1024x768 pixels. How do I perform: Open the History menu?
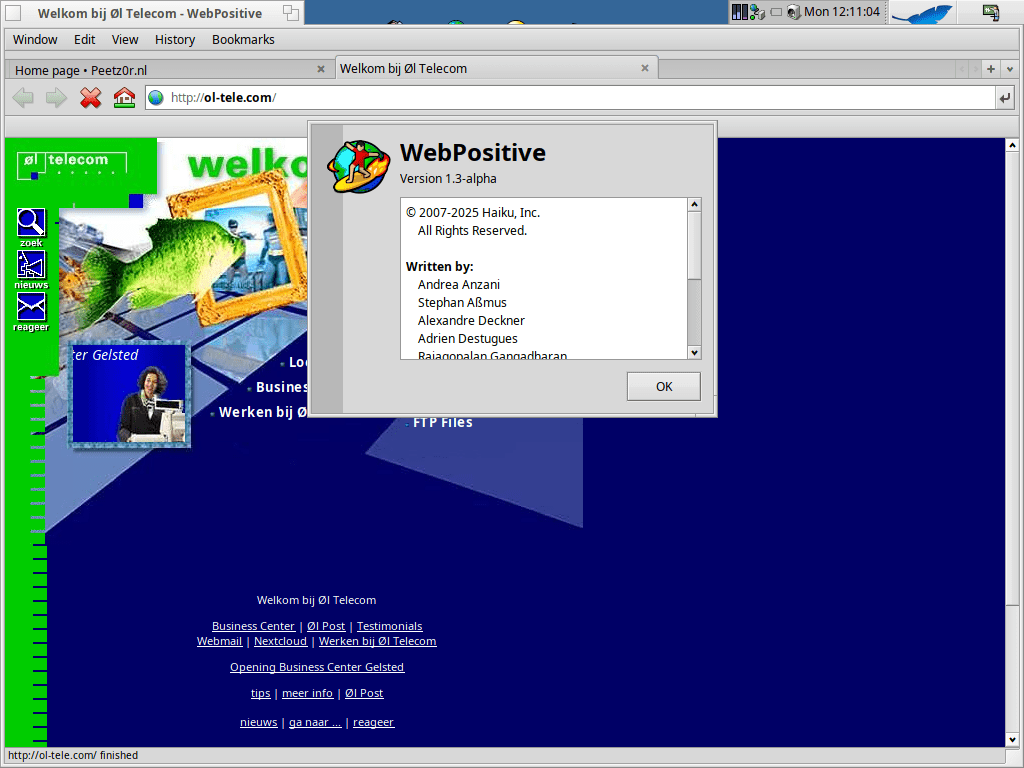click(175, 40)
